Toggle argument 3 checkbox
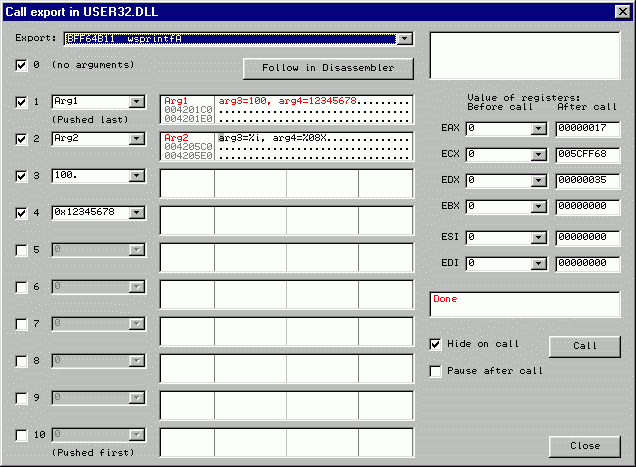 (21, 176)
